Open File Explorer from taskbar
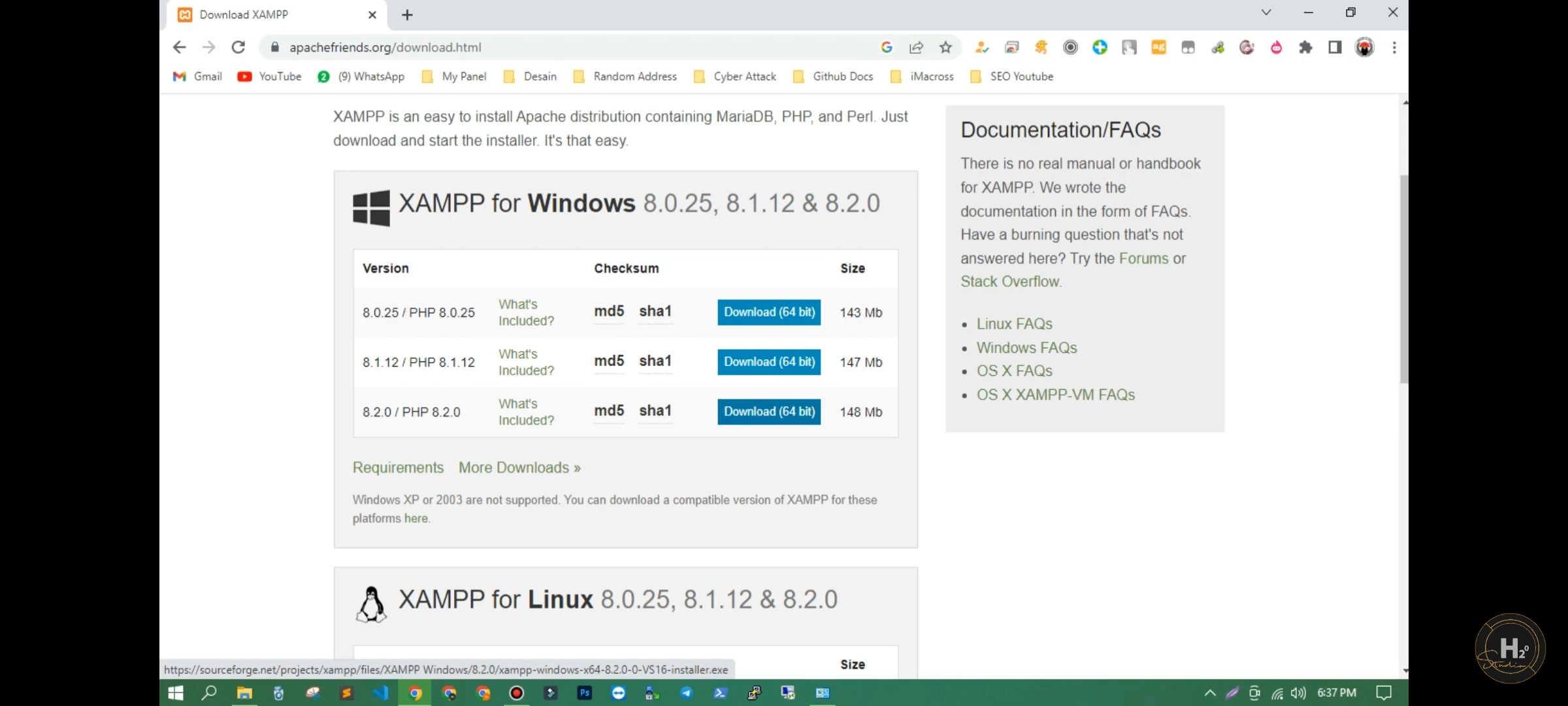This screenshot has height=706, width=1568. point(244,693)
